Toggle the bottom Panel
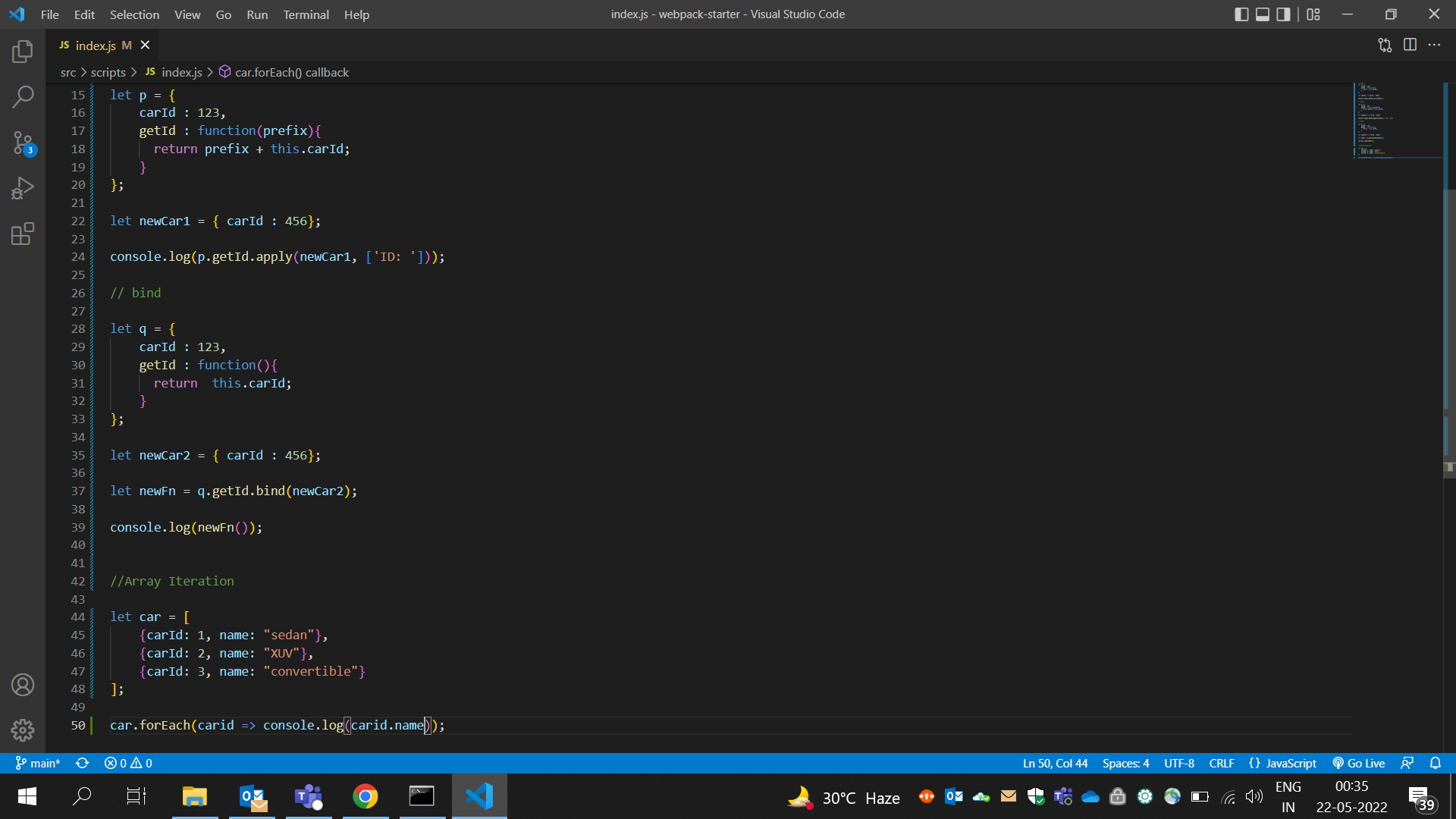Viewport: 1456px width, 819px height. pyautogui.click(x=1262, y=14)
